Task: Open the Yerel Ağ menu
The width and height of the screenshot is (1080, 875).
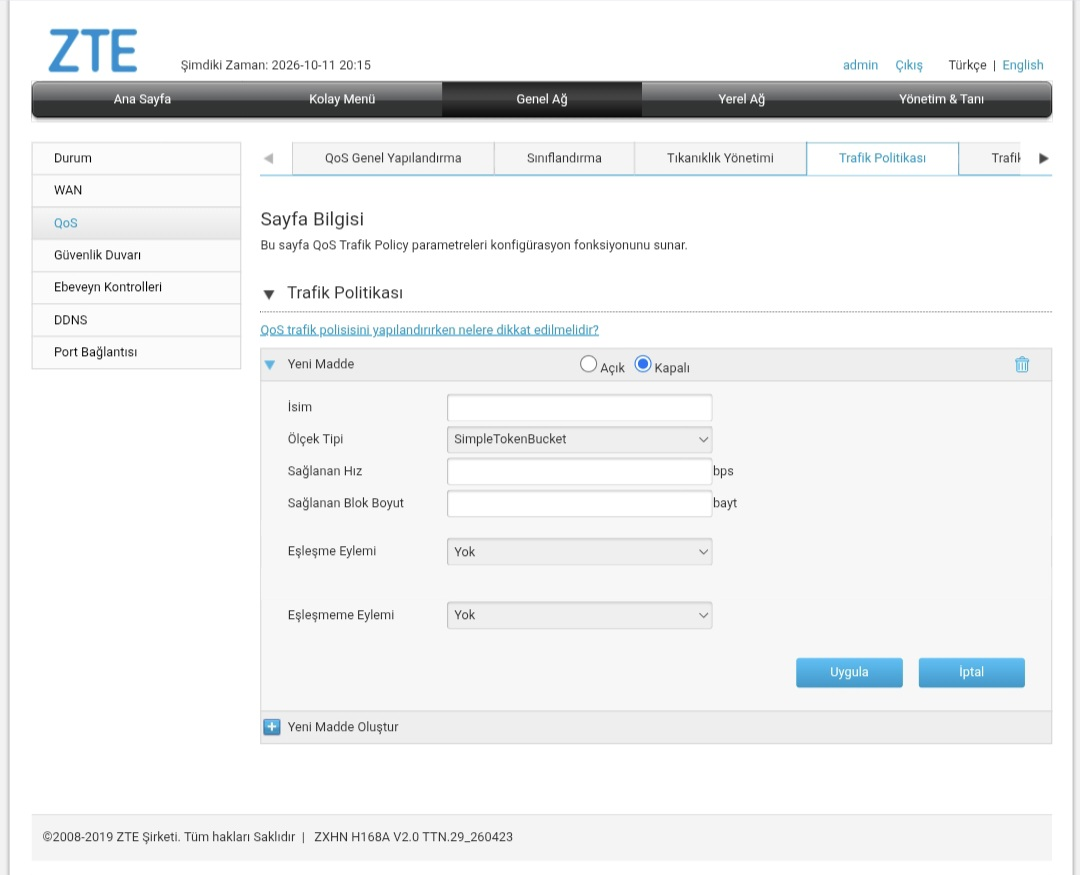Action: click(742, 99)
